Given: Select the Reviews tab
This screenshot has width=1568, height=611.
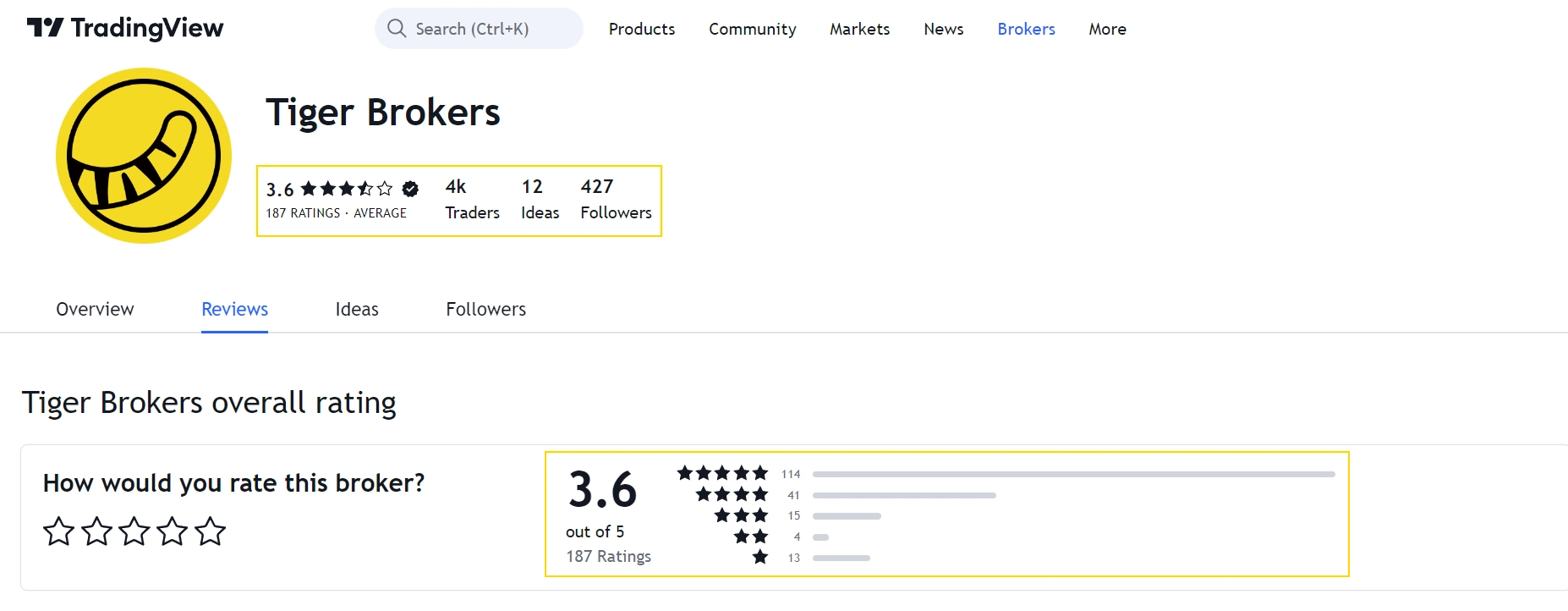Looking at the screenshot, I should point(234,309).
